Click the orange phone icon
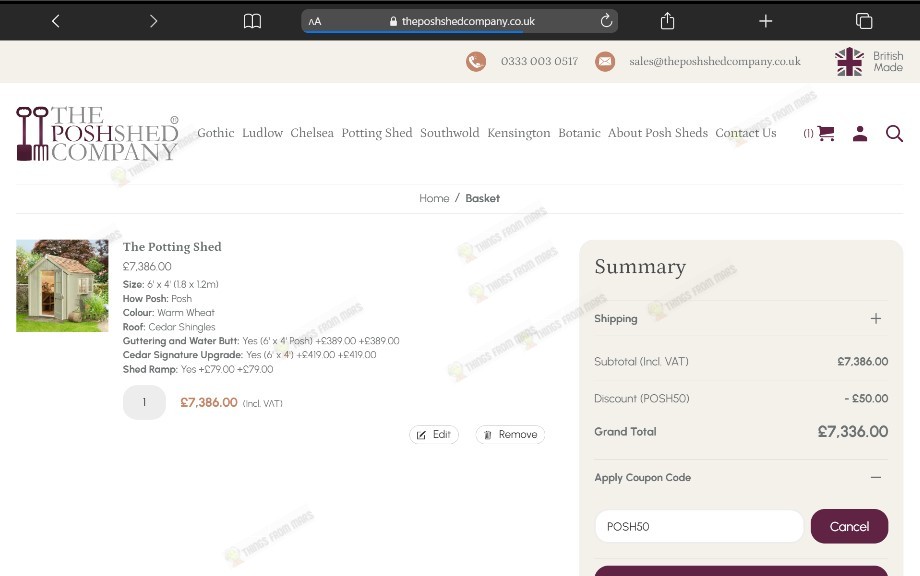The height and width of the screenshot is (576, 920). [476, 62]
